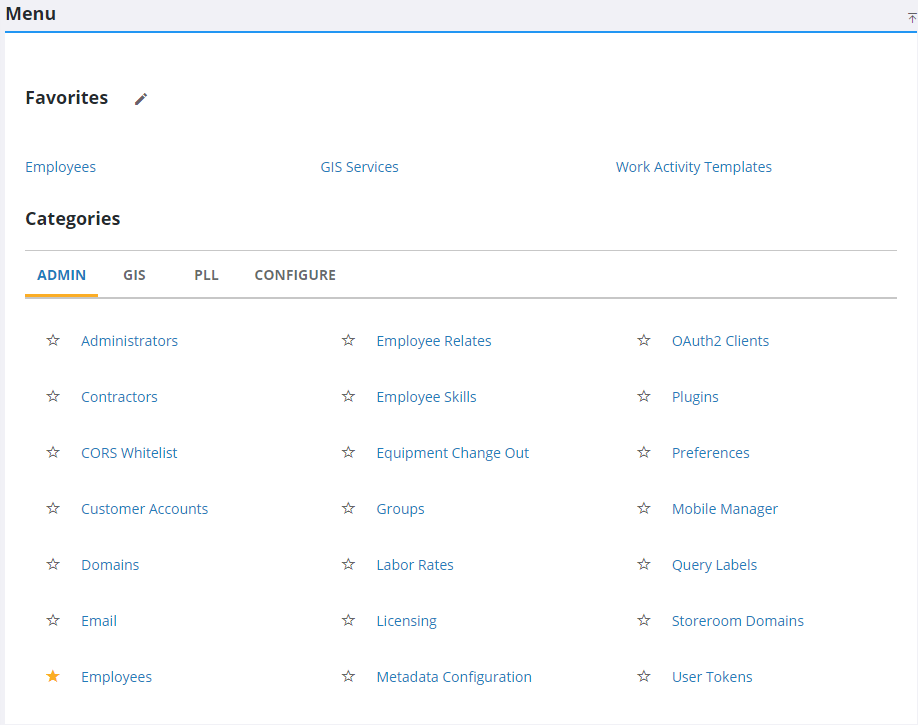Click star icon next to Mobile Manager
Screen dimensions: 918x725
644,509
